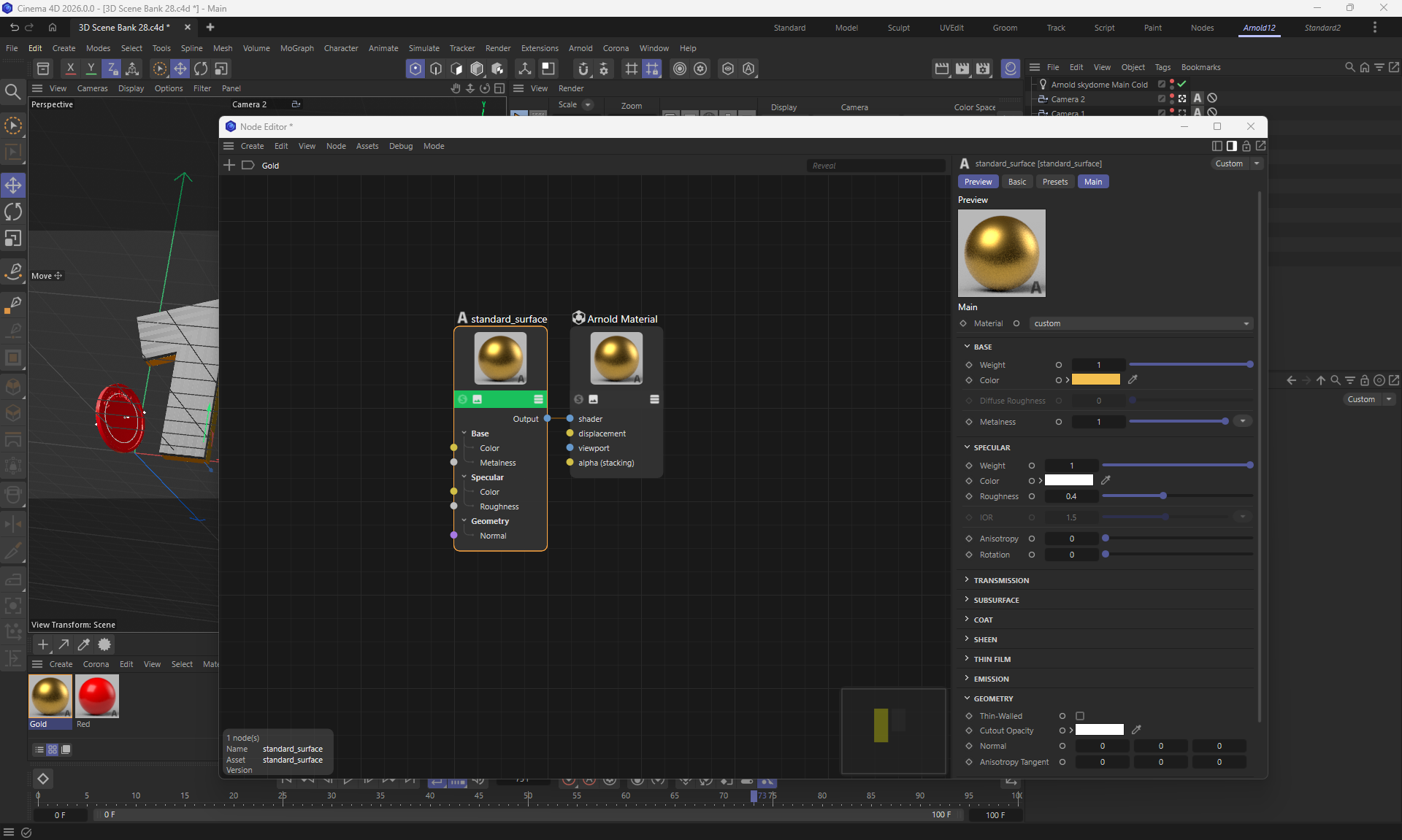This screenshot has width=1402, height=840.
Task: Enable the Thin-Walled checkbox
Action: coord(1080,716)
